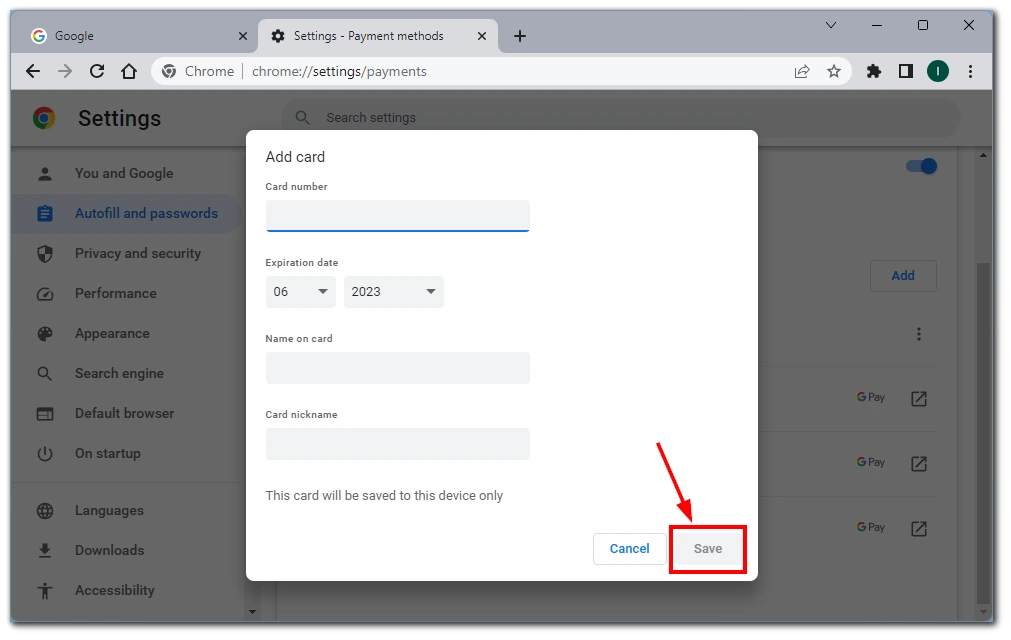Focus the Name on card field
1011x640 pixels.
click(398, 368)
